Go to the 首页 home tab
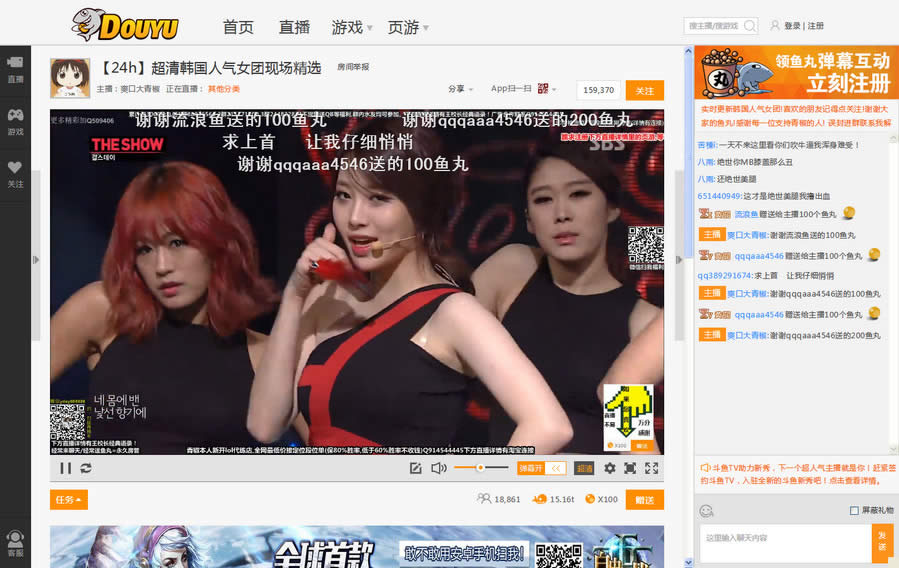This screenshot has width=899, height=568. pyautogui.click(x=238, y=27)
